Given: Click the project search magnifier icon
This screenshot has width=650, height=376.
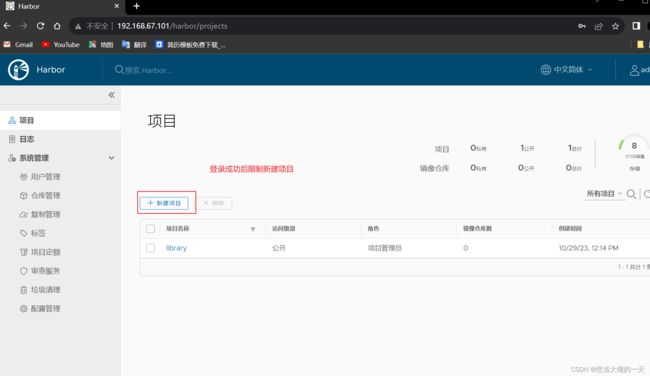Looking at the screenshot, I should 631,194.
